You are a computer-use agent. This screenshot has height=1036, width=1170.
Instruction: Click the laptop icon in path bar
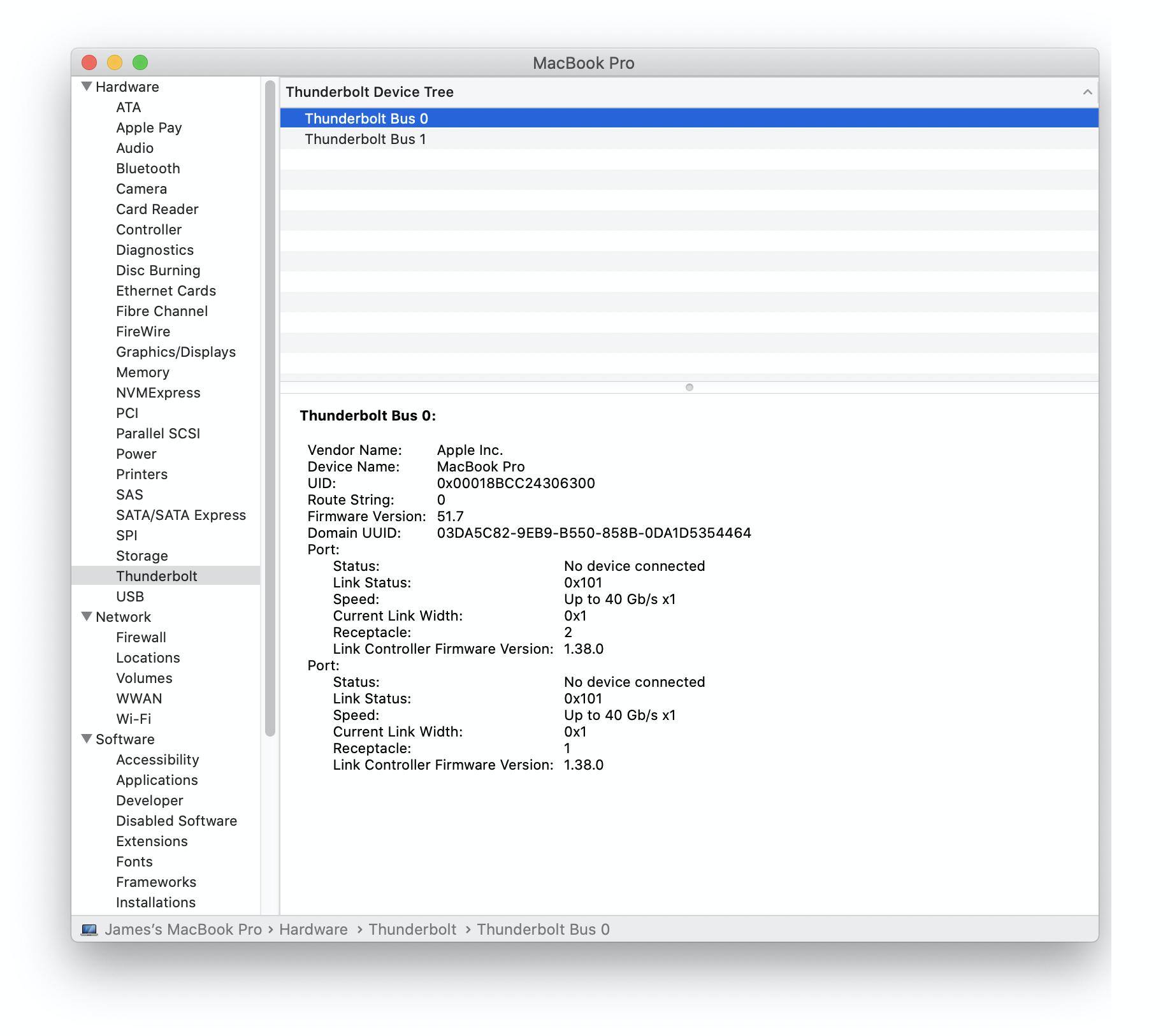(89, 930)
